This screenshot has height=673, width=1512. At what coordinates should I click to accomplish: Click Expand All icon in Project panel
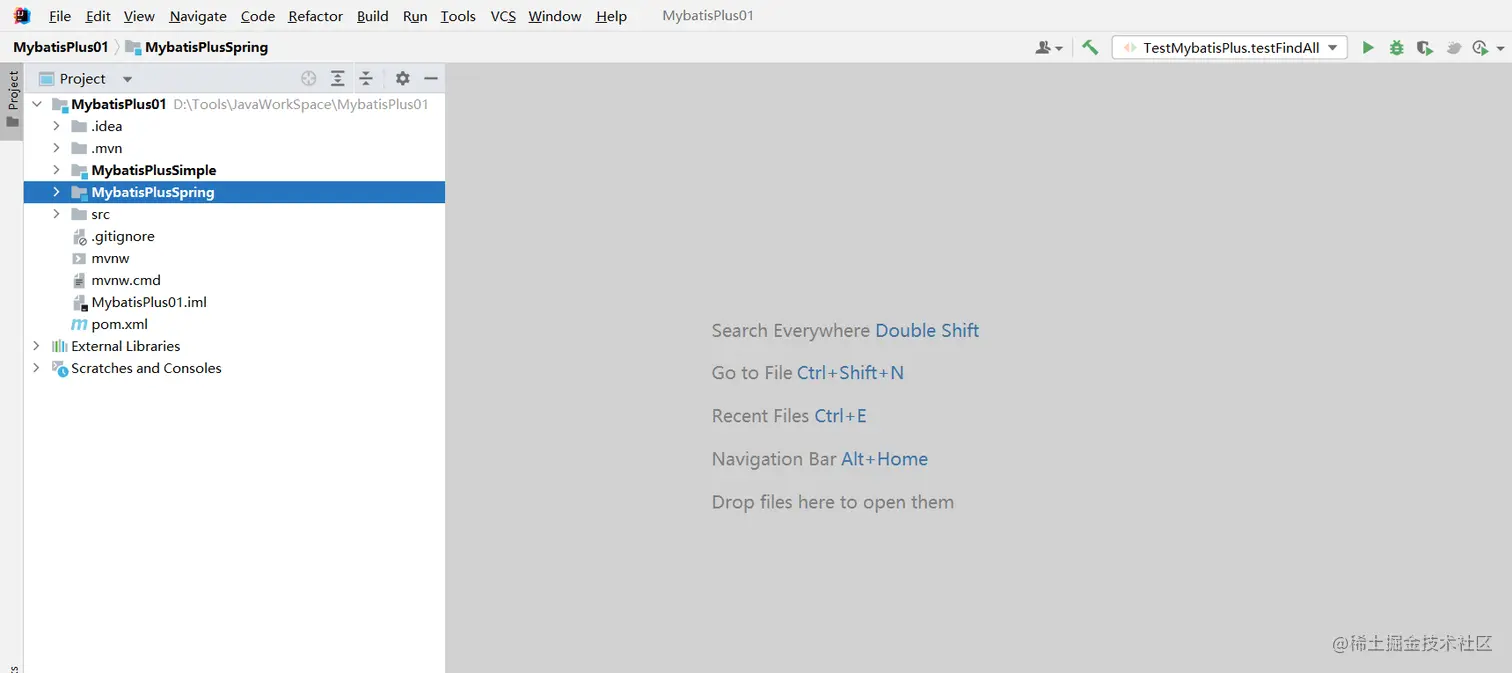[338, 78]
